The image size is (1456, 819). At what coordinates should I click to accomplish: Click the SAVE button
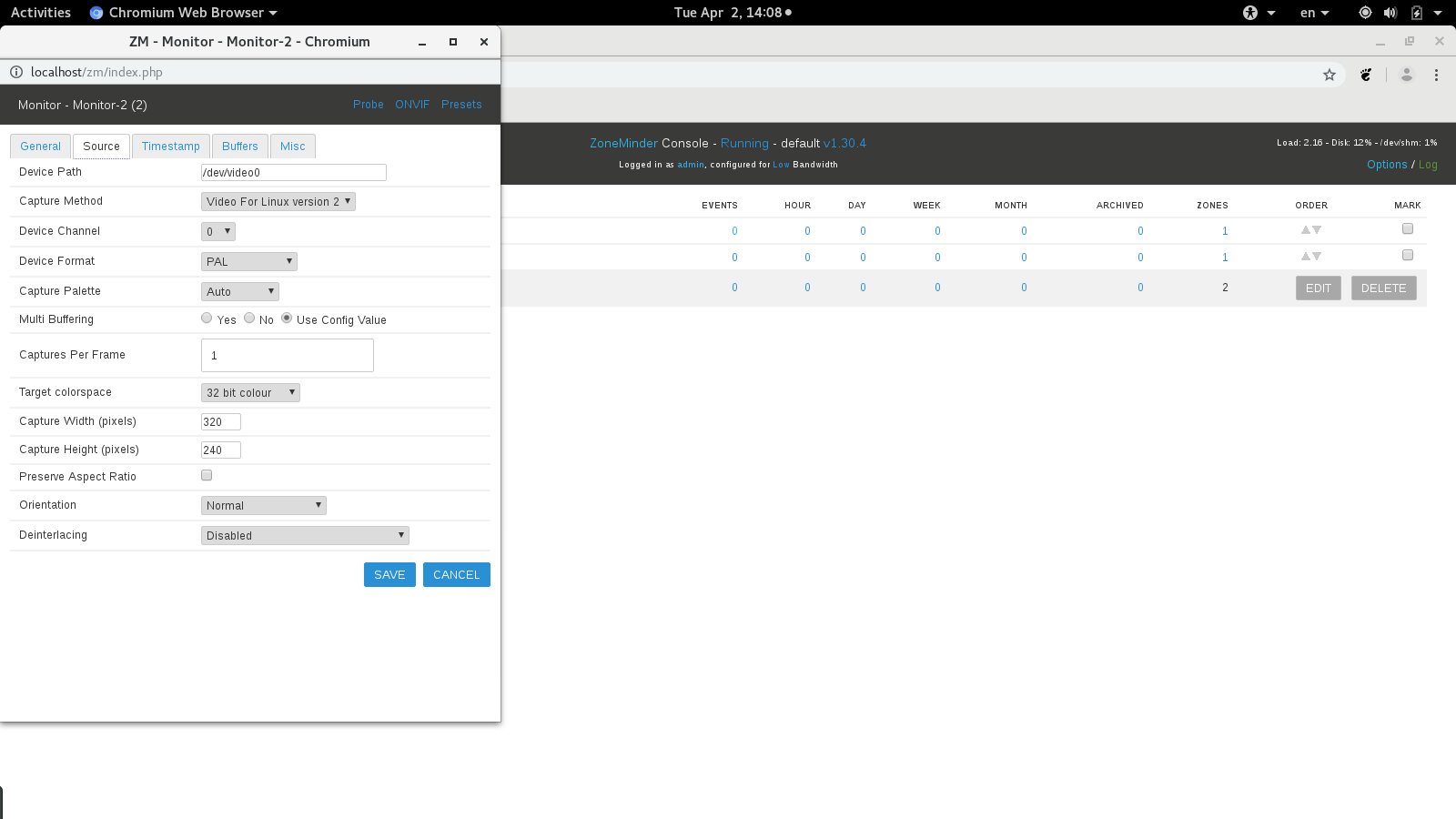pyautogui.click(x=389, y=574)
